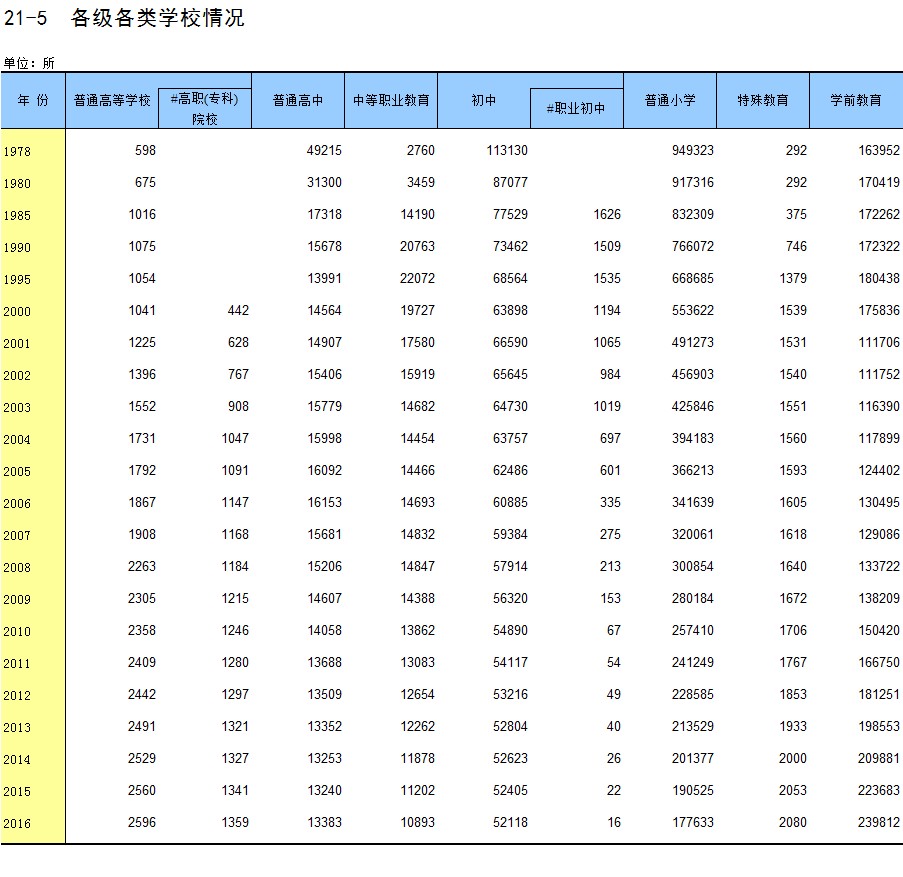Click value 67 in 2010 row
Screen dimensions: 903x877
click(613, 631)
